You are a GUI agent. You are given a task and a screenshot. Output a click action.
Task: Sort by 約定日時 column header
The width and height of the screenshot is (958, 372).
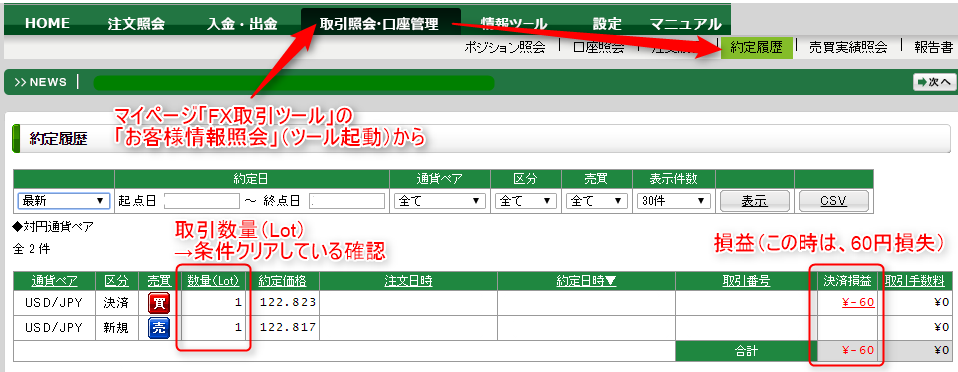(586, 281)
